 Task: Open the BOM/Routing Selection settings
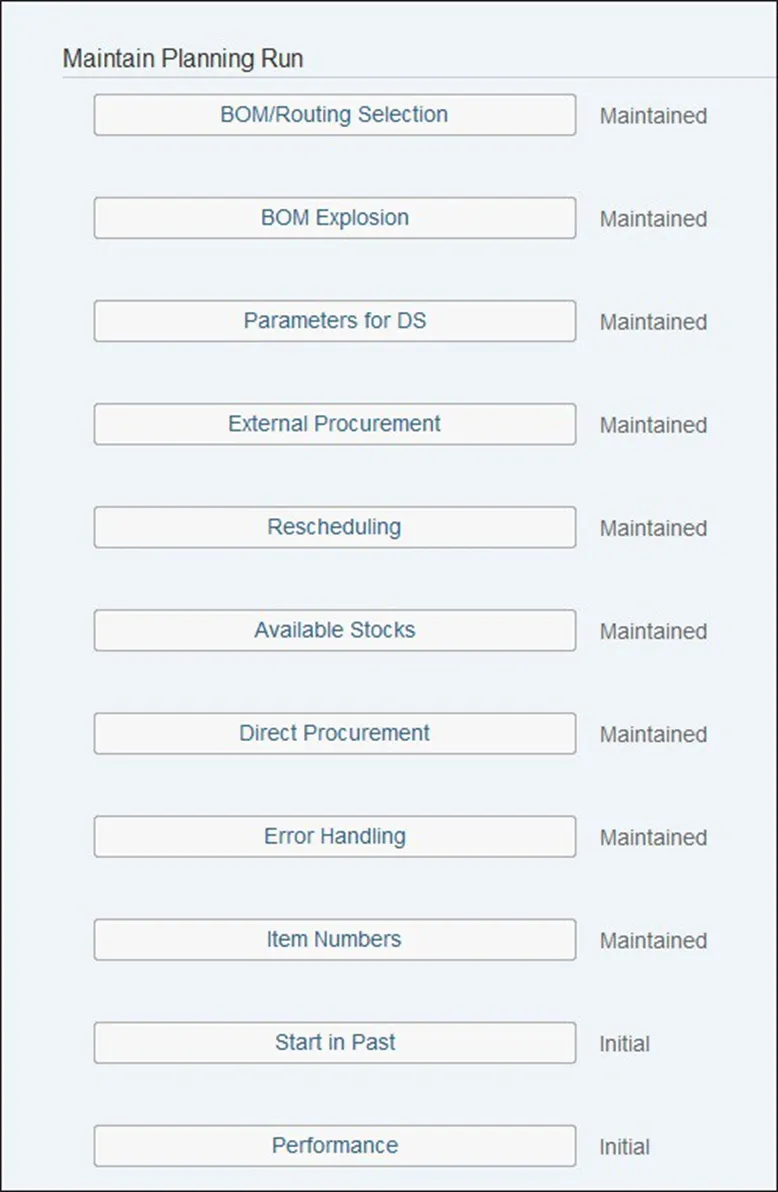tap(334, 115)
